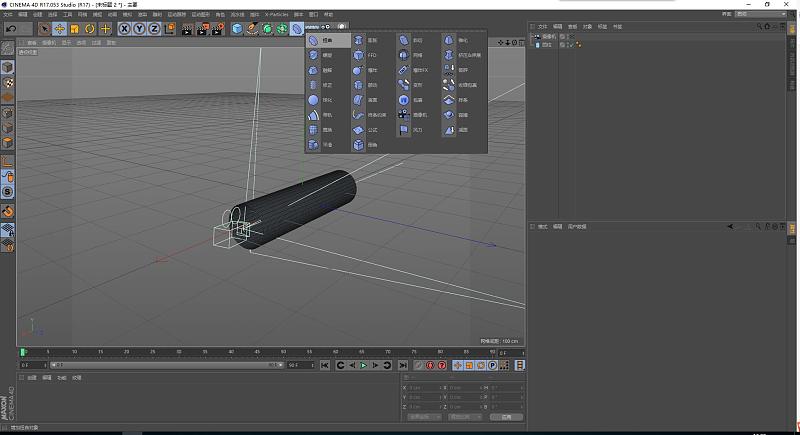Viewport: 800px width, 435px height.
Task: Open the object manager 编辑 menu
Action: (x=557, y=26)
